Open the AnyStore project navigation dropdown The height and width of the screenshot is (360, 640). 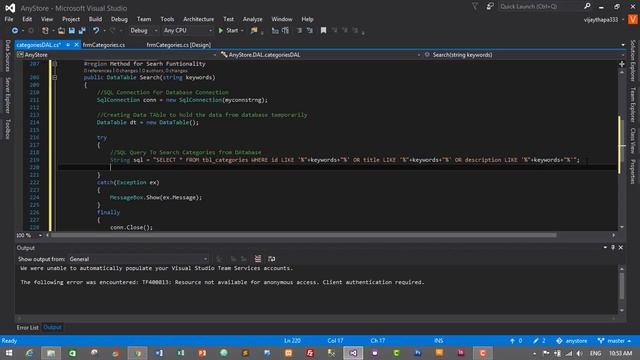tap(116, 55)
